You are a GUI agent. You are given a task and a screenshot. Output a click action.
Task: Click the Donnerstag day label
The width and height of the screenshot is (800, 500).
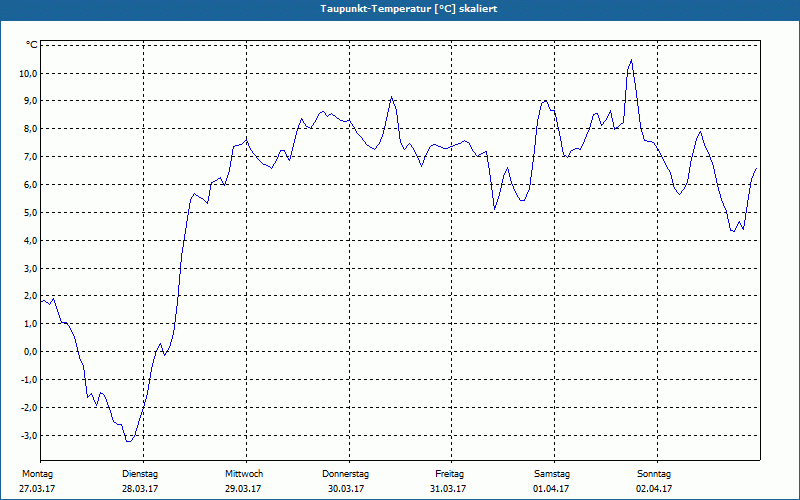tap(345, 474)
